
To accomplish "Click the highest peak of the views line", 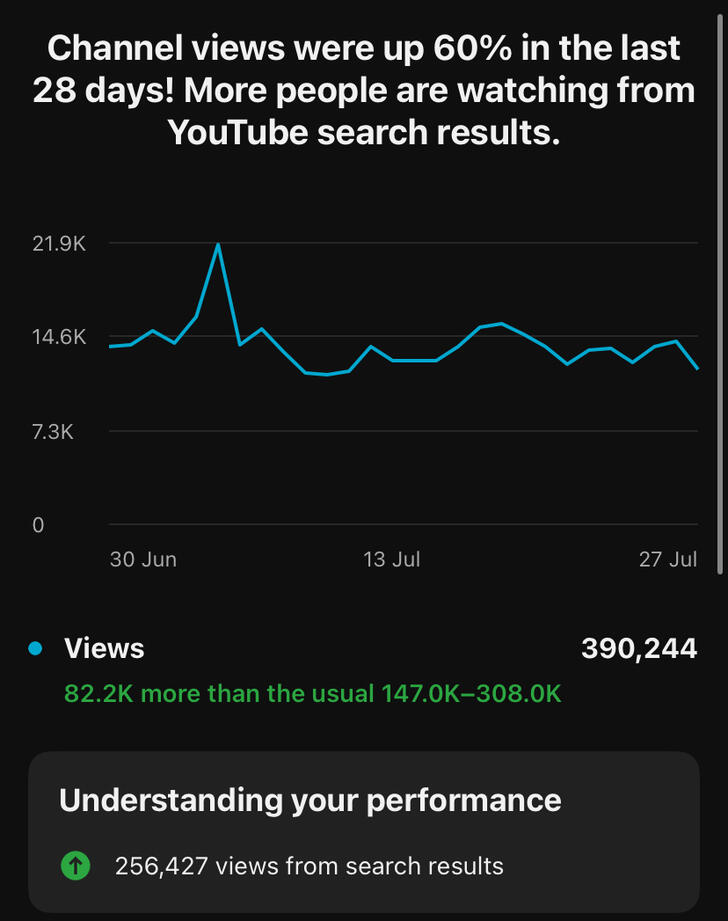I will tap(218, 244).
